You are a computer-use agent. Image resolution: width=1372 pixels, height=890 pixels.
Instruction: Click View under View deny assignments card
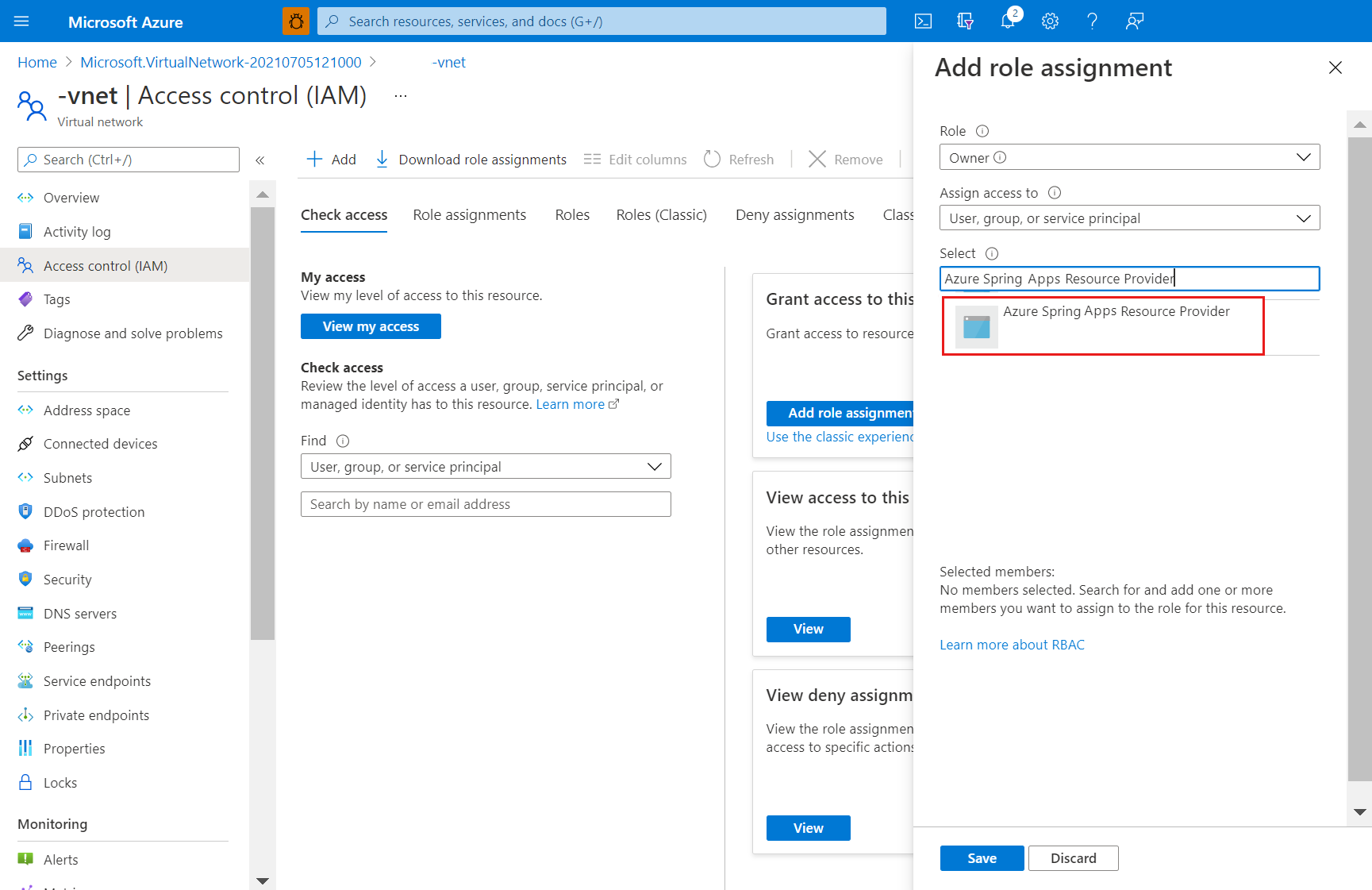tap(808, 828)
